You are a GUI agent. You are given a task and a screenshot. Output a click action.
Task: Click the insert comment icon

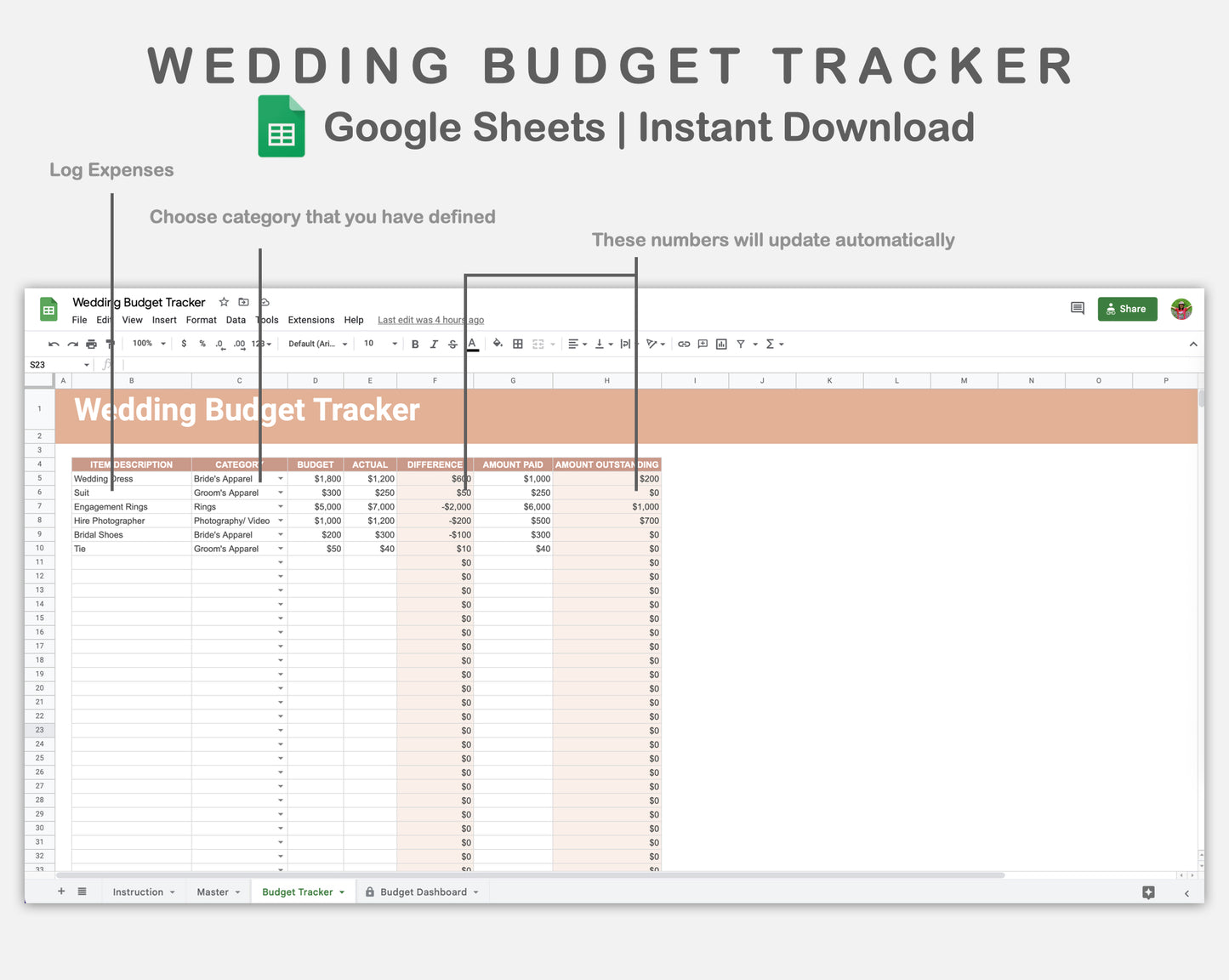tap(702, 344)
